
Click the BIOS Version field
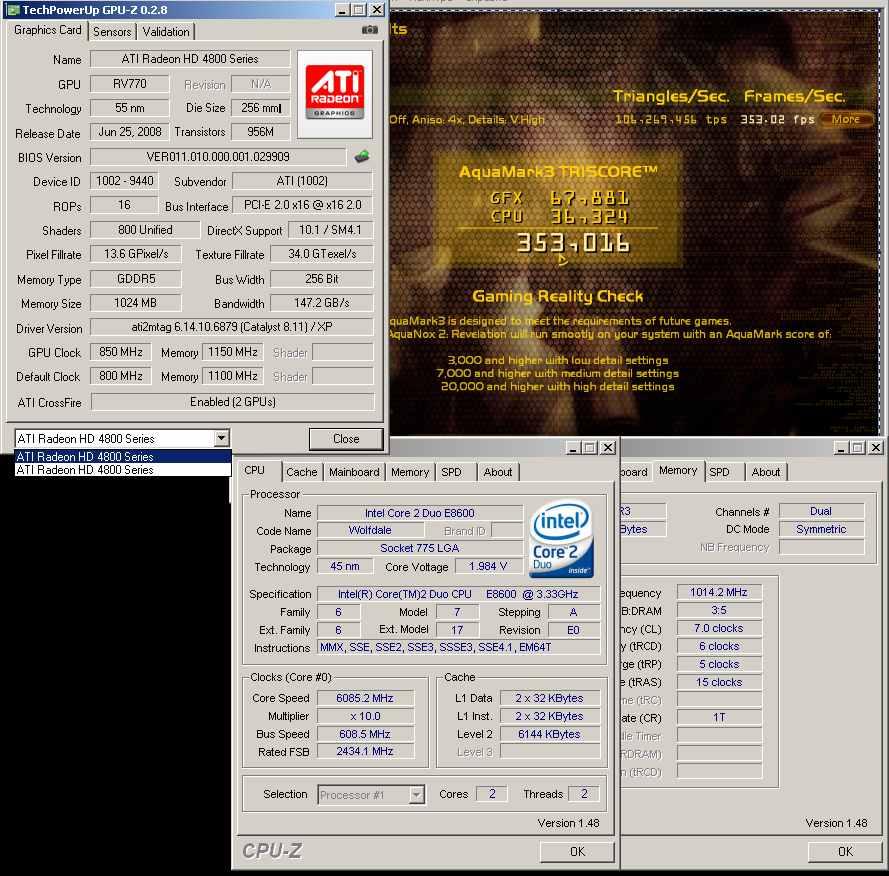point(218,156)
